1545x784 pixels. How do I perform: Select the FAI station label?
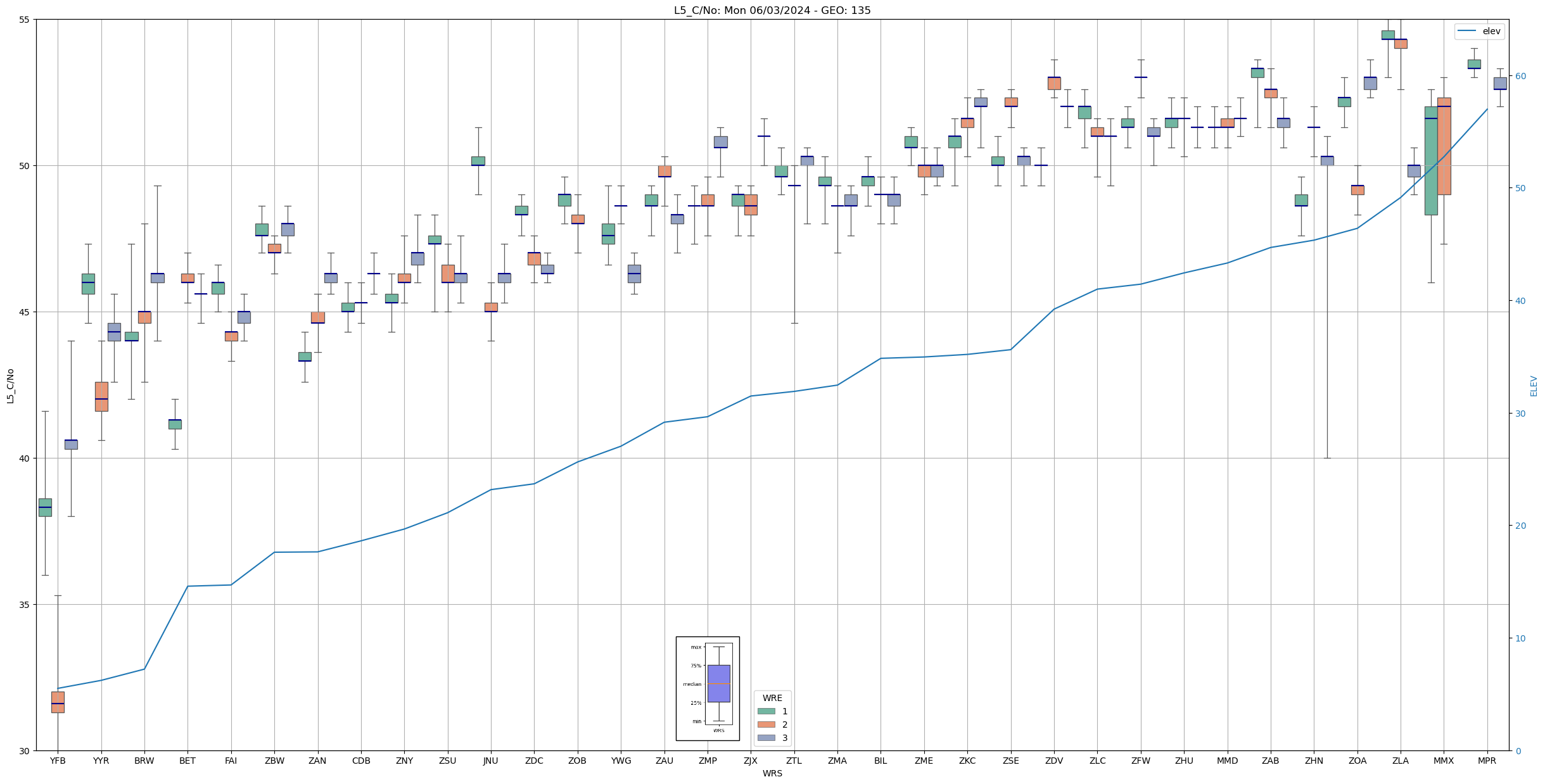click(231, 761)
